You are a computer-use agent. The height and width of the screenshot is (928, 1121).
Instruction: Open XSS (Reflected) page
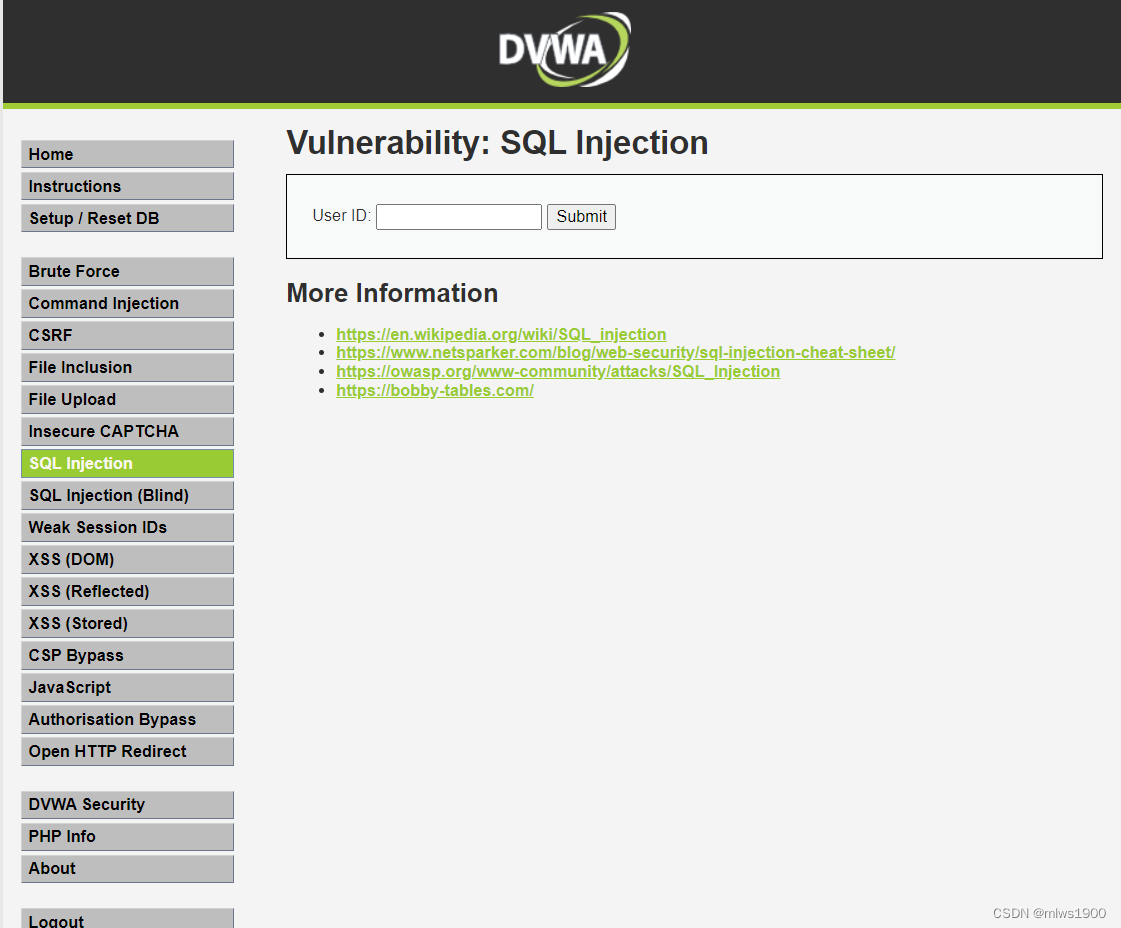pos(127,591)
